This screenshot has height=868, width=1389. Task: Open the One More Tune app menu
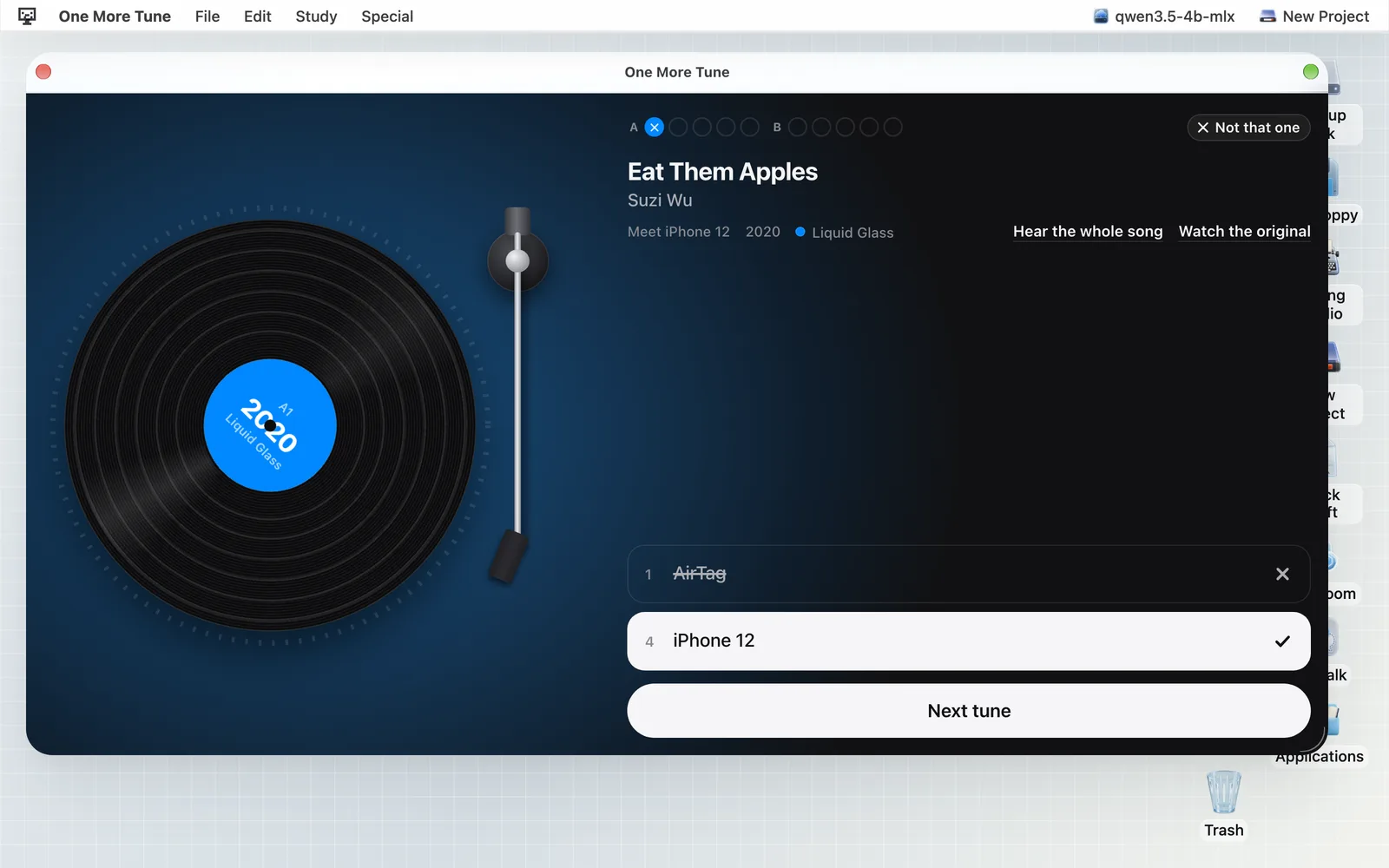[x=115, y=16]
